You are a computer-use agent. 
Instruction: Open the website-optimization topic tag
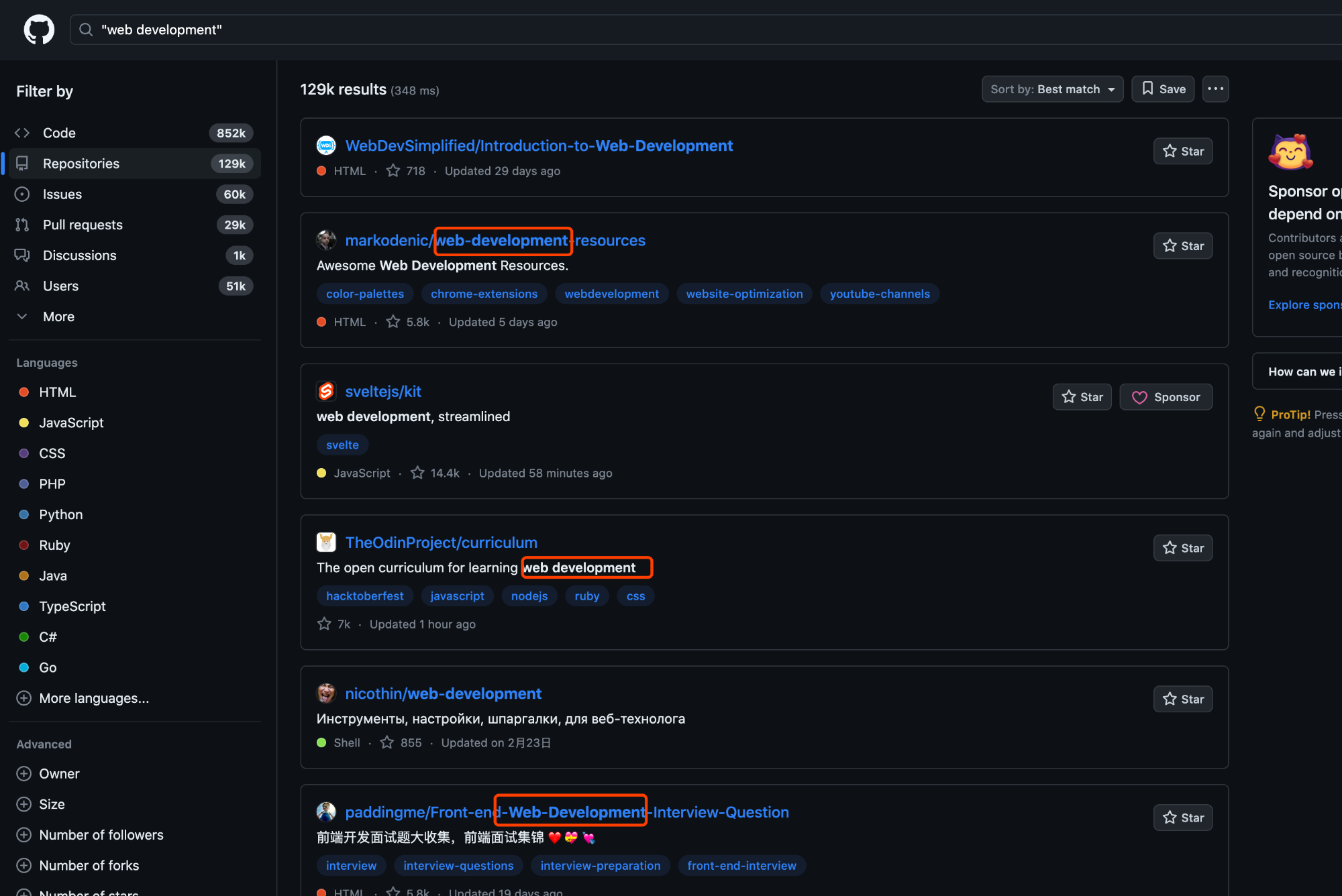744,294
